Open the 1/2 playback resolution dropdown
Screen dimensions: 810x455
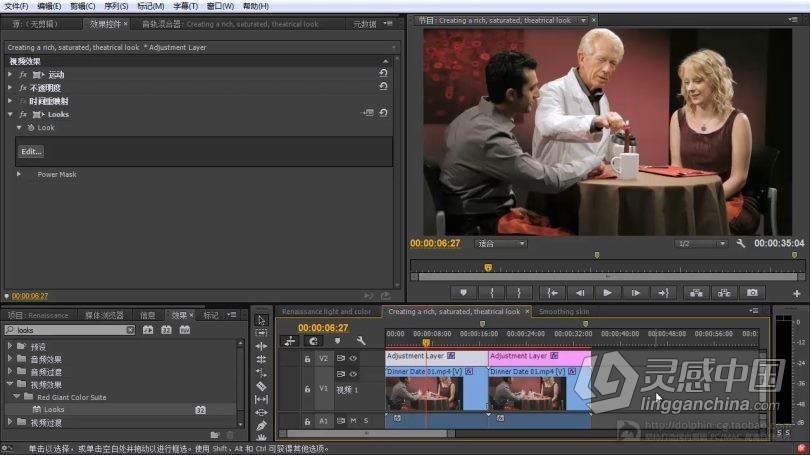click(x=700, y=243)
